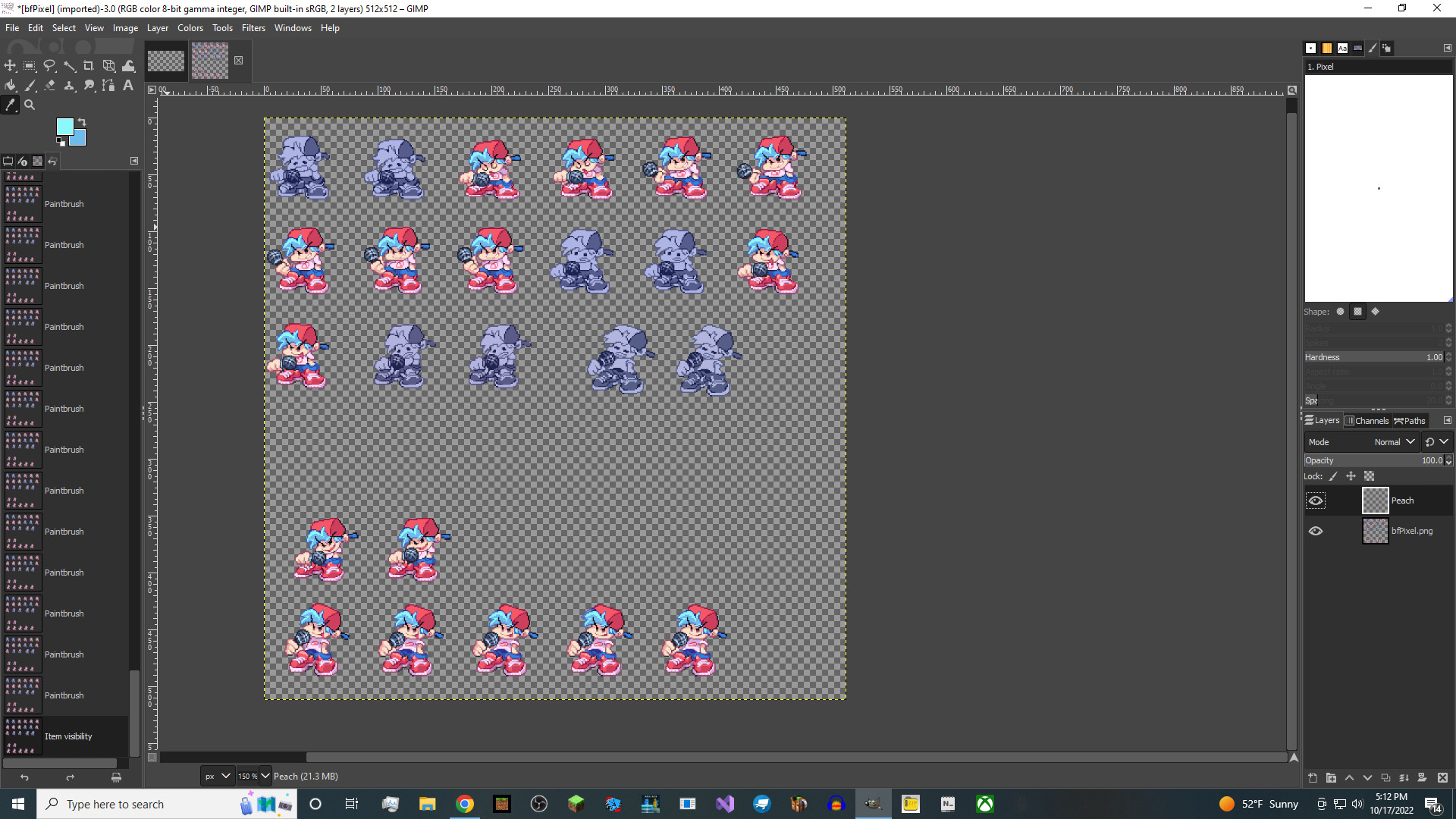Switch to the Channels tab
1456x819 pixels.
[x=1367, y=420]
